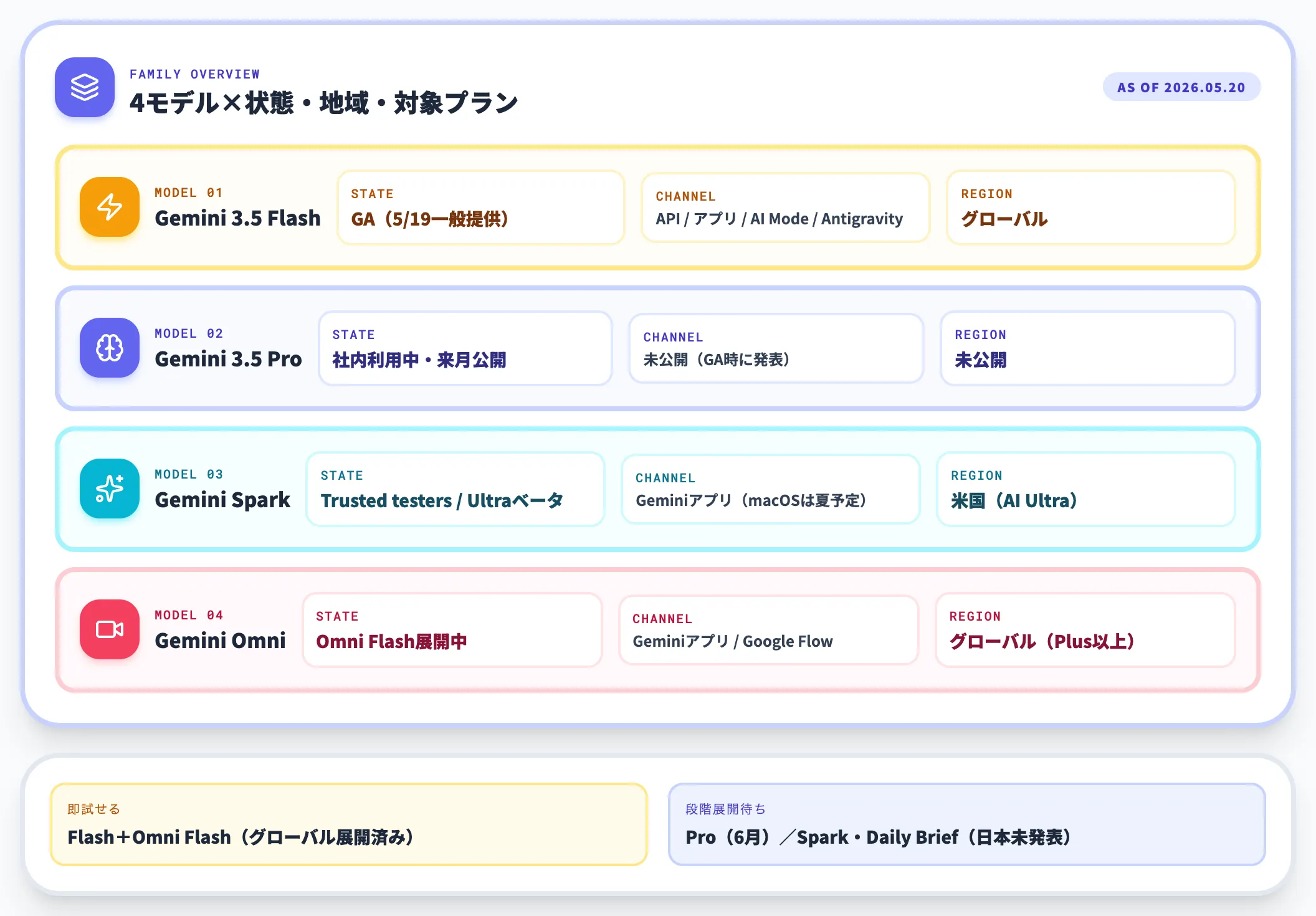Screen dimensions: 1316x916
Task: Click the Gemini Spark model name
Action: click(x=222, y=500)
